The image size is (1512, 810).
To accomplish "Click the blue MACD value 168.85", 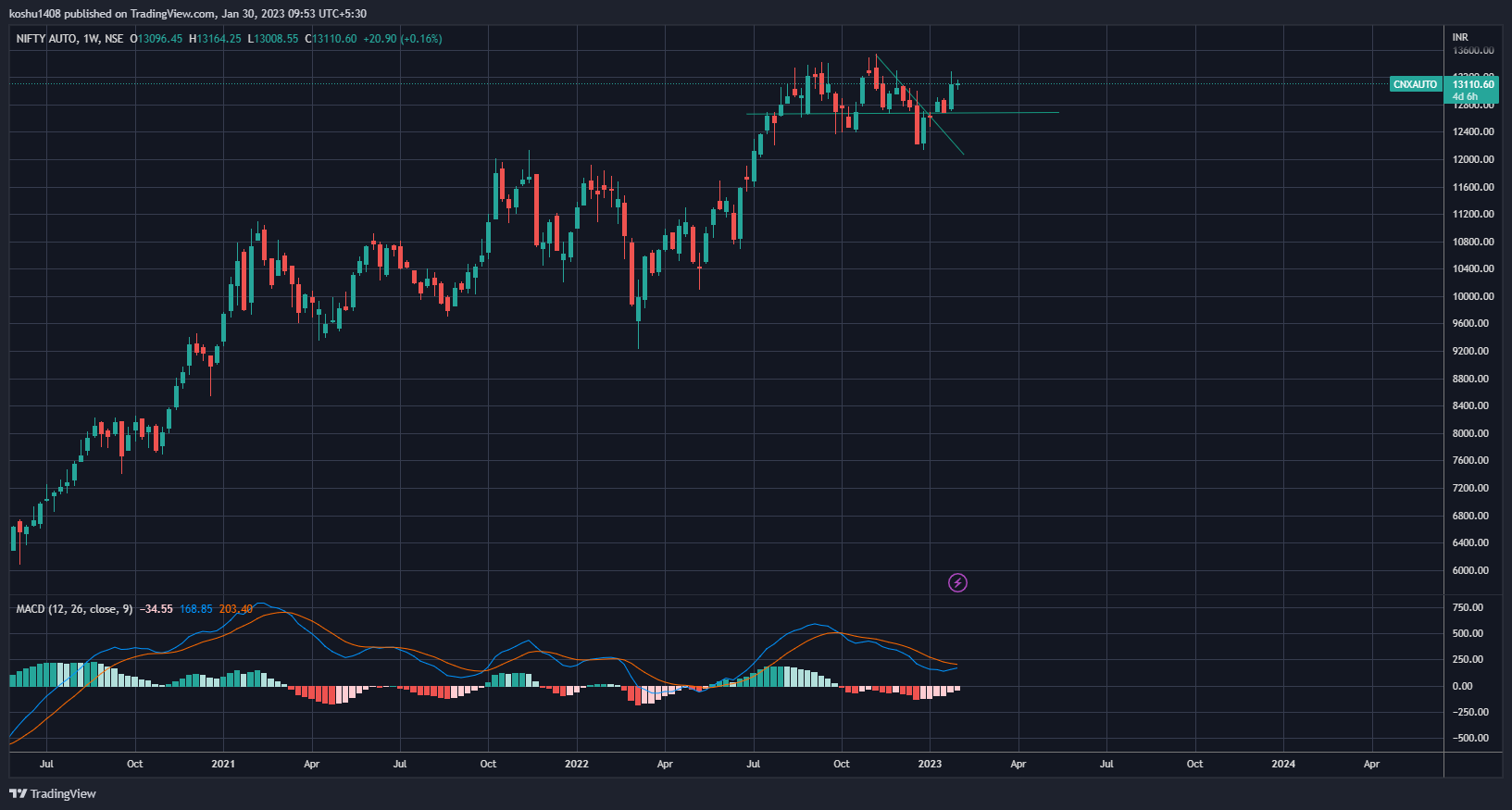I will (195, 609).
